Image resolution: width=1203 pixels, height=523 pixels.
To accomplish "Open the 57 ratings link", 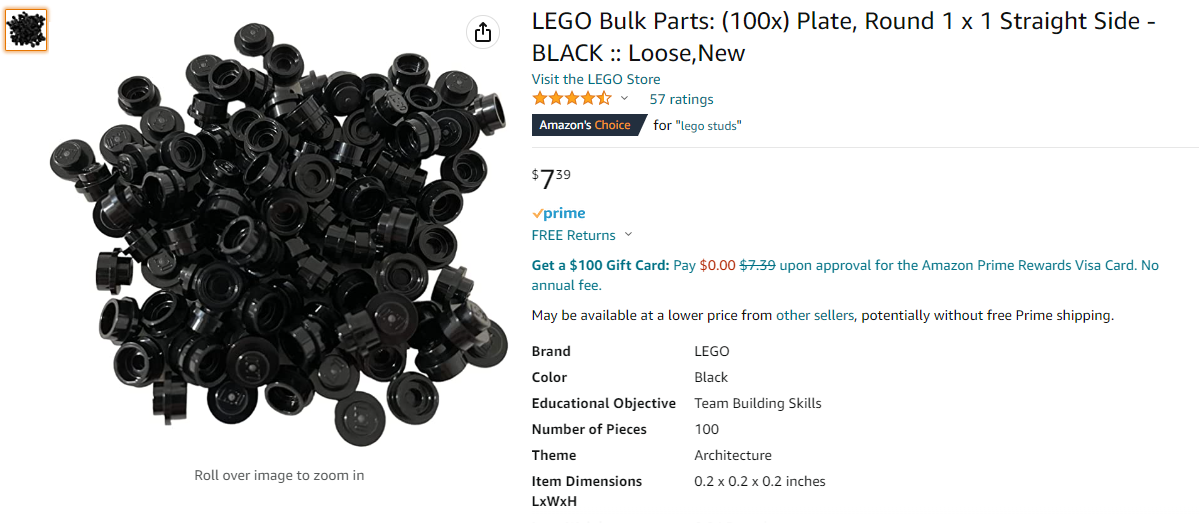I will 681,99.
